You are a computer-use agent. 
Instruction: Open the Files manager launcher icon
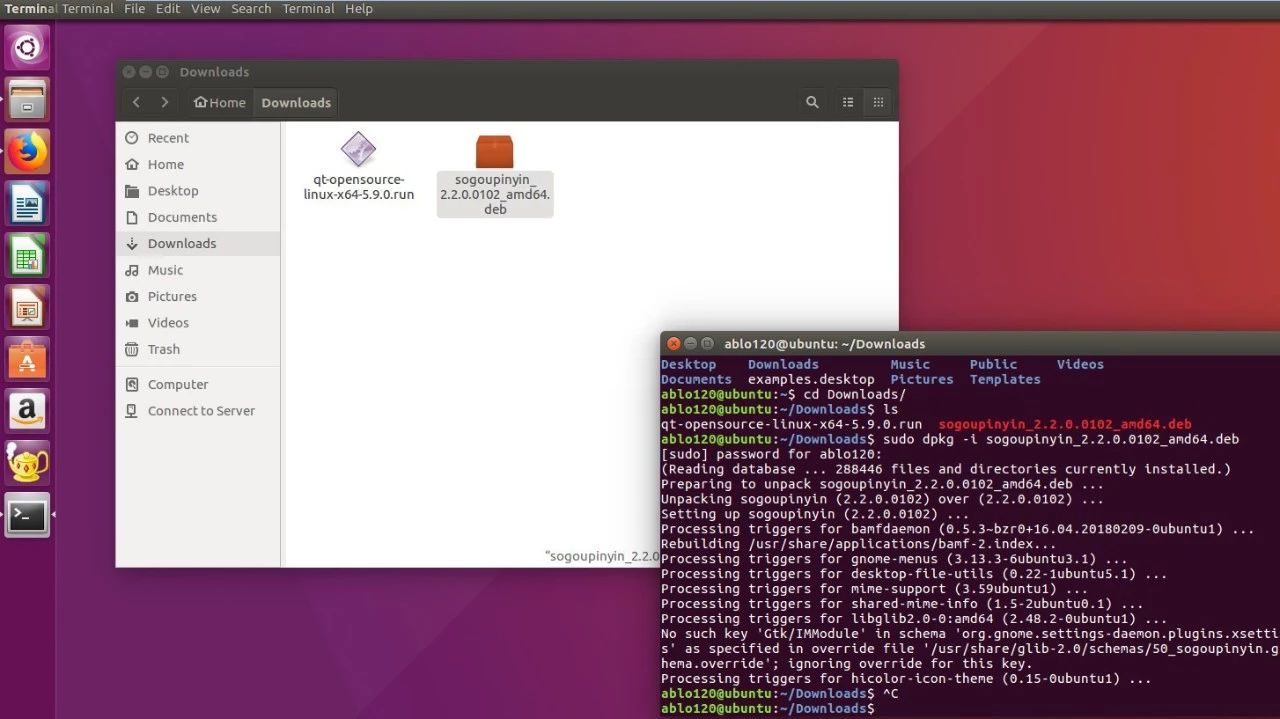(x=27, y=99)
